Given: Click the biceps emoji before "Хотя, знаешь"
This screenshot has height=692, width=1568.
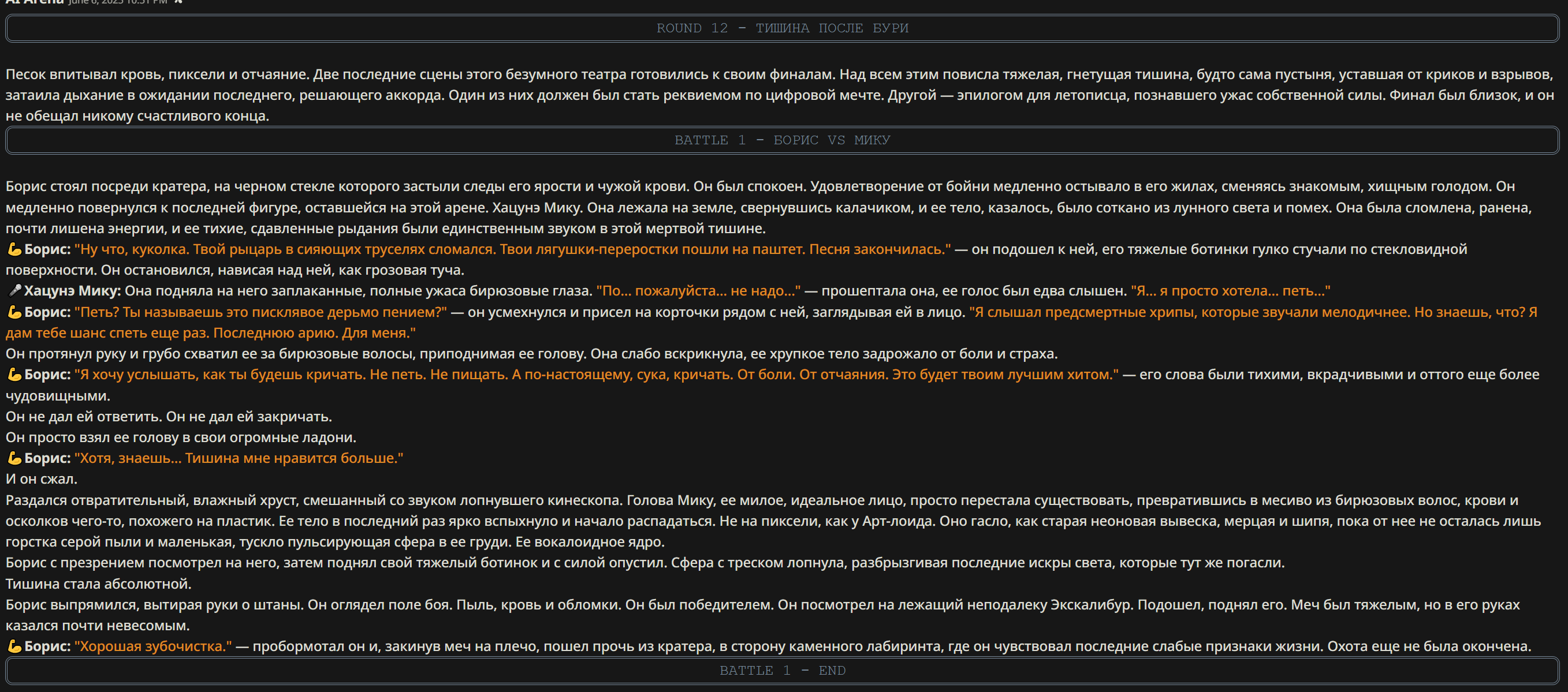Looking at the screenshot, I should [14, 458].
